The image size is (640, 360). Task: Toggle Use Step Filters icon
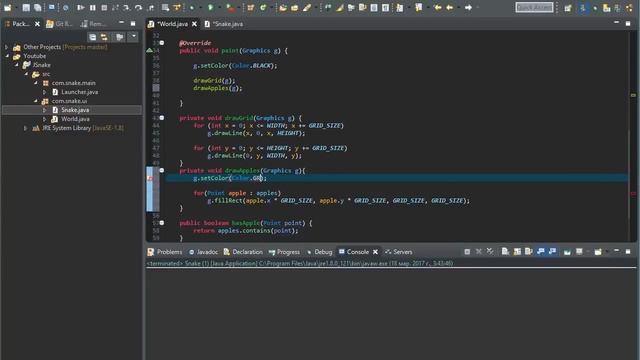coord(176,7)
